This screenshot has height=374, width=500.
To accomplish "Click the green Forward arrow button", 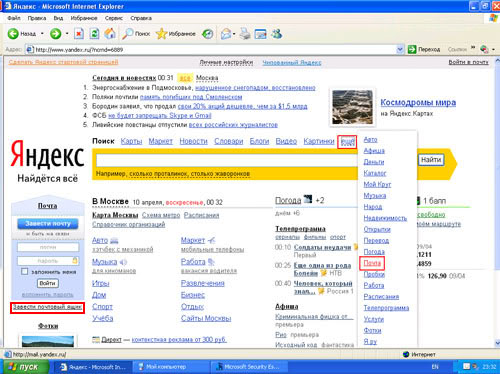I will [x=55, y=34].
